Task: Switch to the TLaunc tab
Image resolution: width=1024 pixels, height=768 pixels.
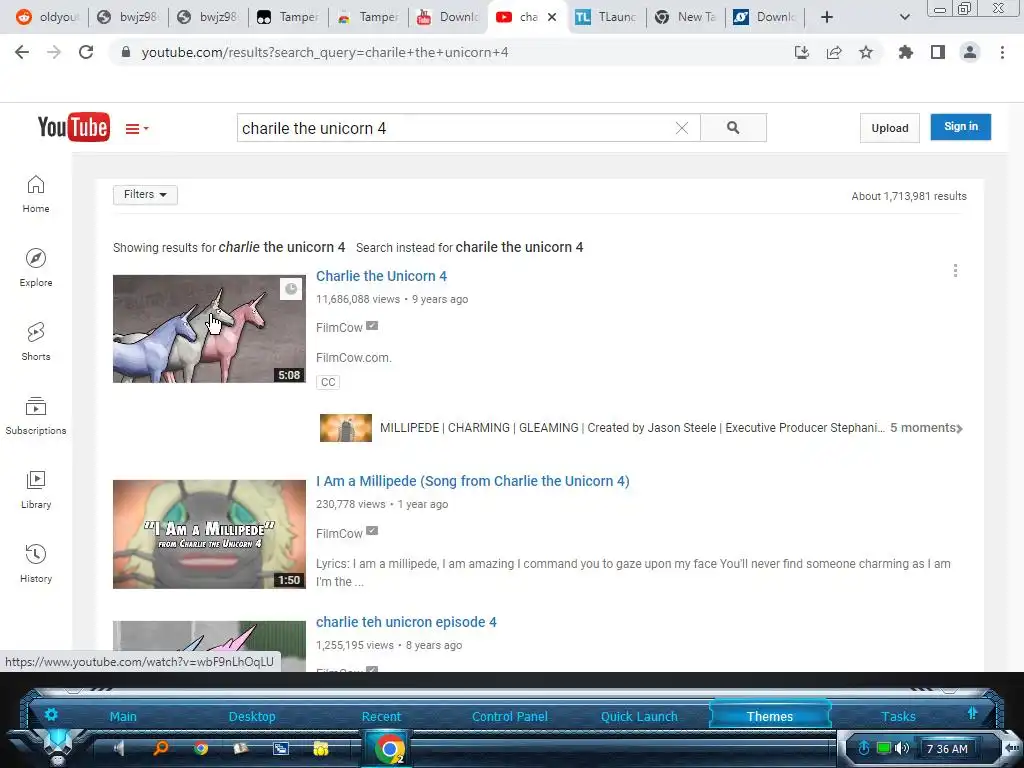Action: 605,17
